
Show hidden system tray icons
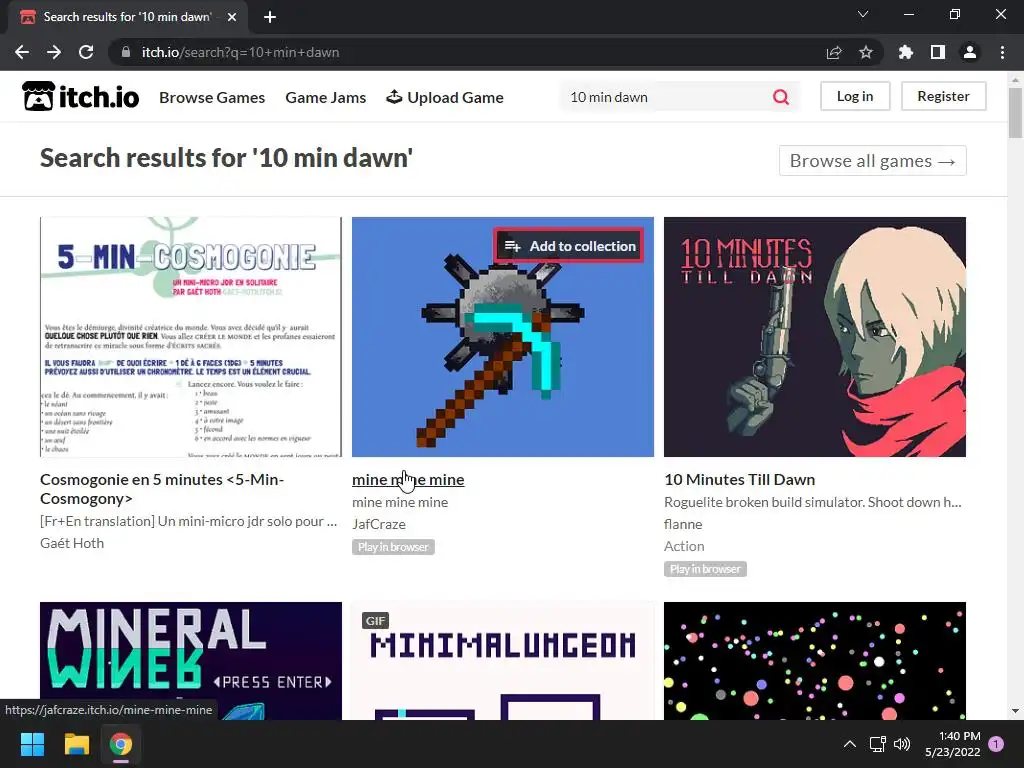pyautogui.click(x=850, y=744)
